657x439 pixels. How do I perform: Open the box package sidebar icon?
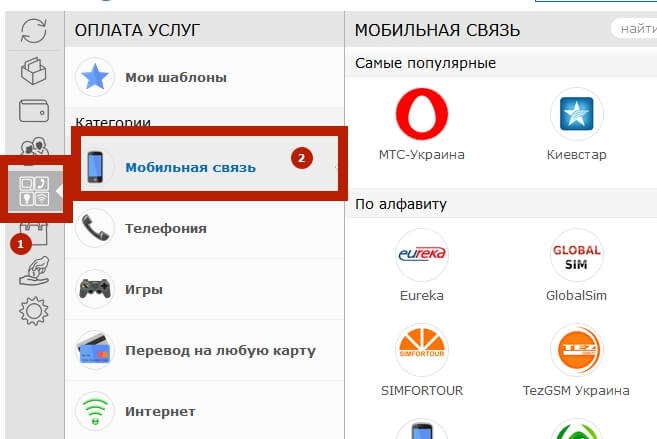pos(34,71)
